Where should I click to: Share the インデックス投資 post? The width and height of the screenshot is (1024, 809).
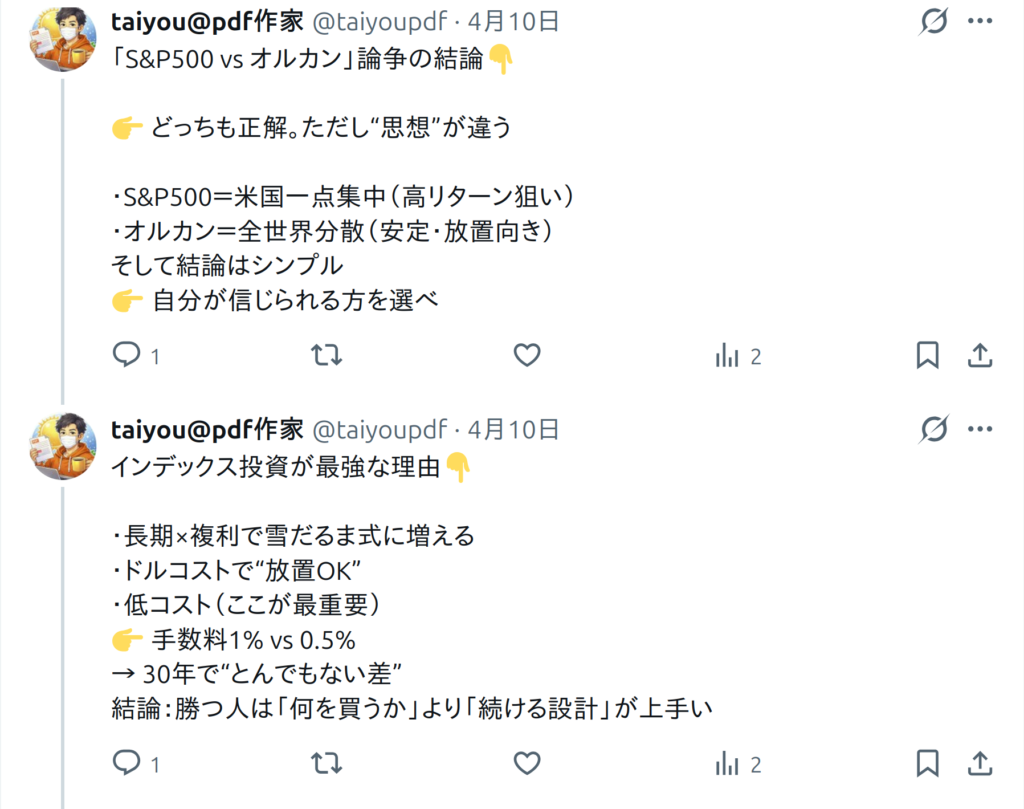981,764
